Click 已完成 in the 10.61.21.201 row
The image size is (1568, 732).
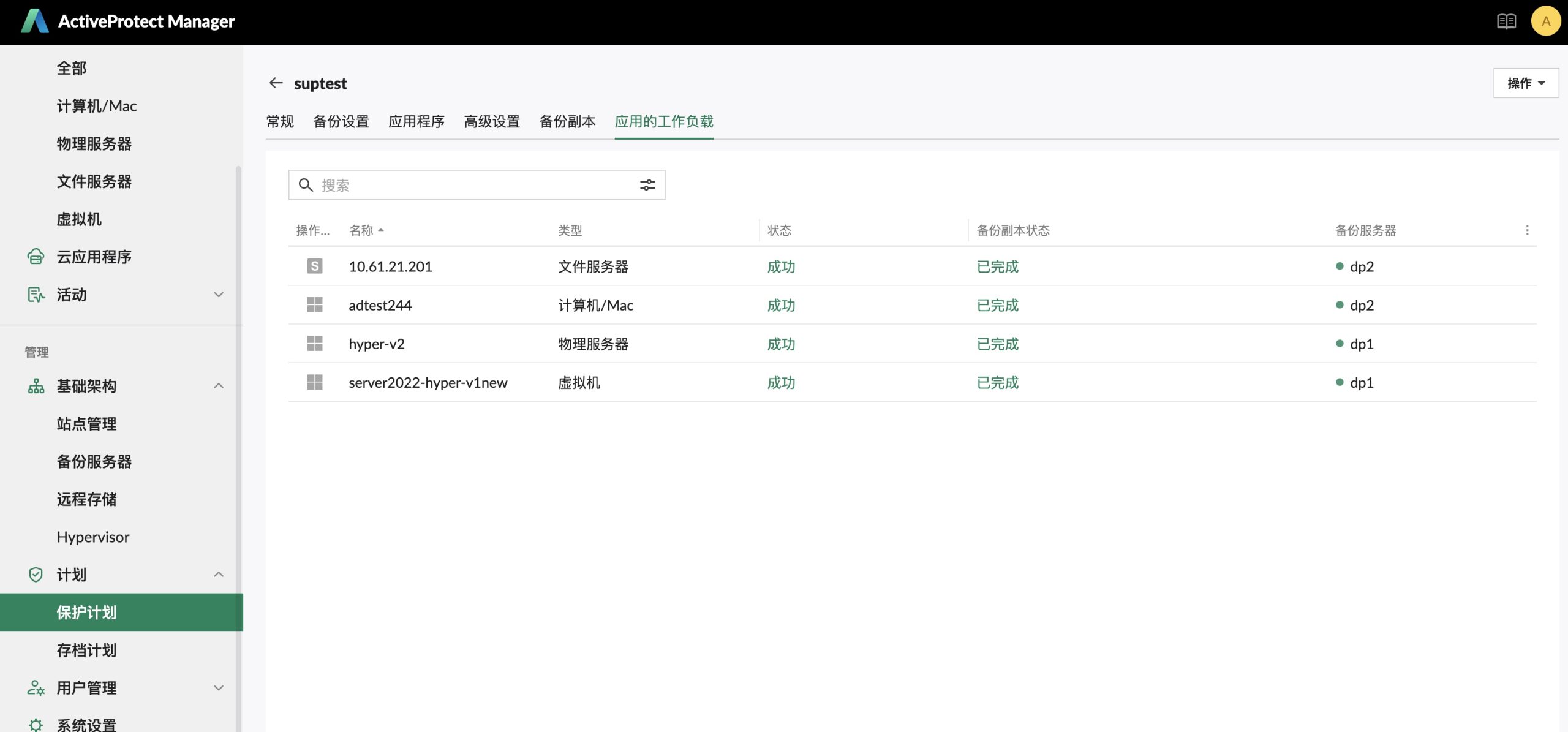pos(997,266)
